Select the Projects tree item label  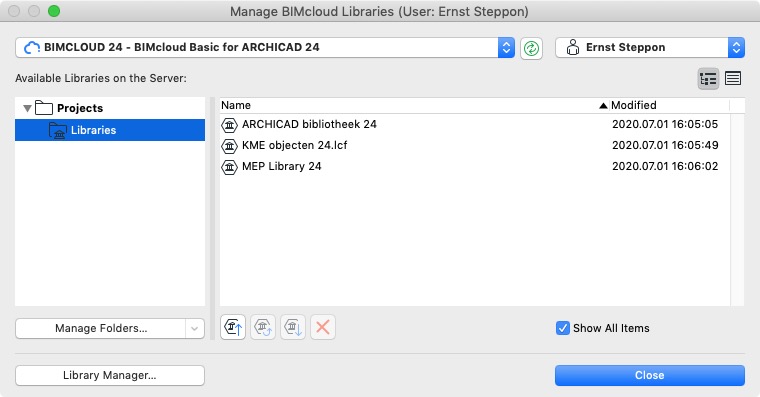click(80, 108)
